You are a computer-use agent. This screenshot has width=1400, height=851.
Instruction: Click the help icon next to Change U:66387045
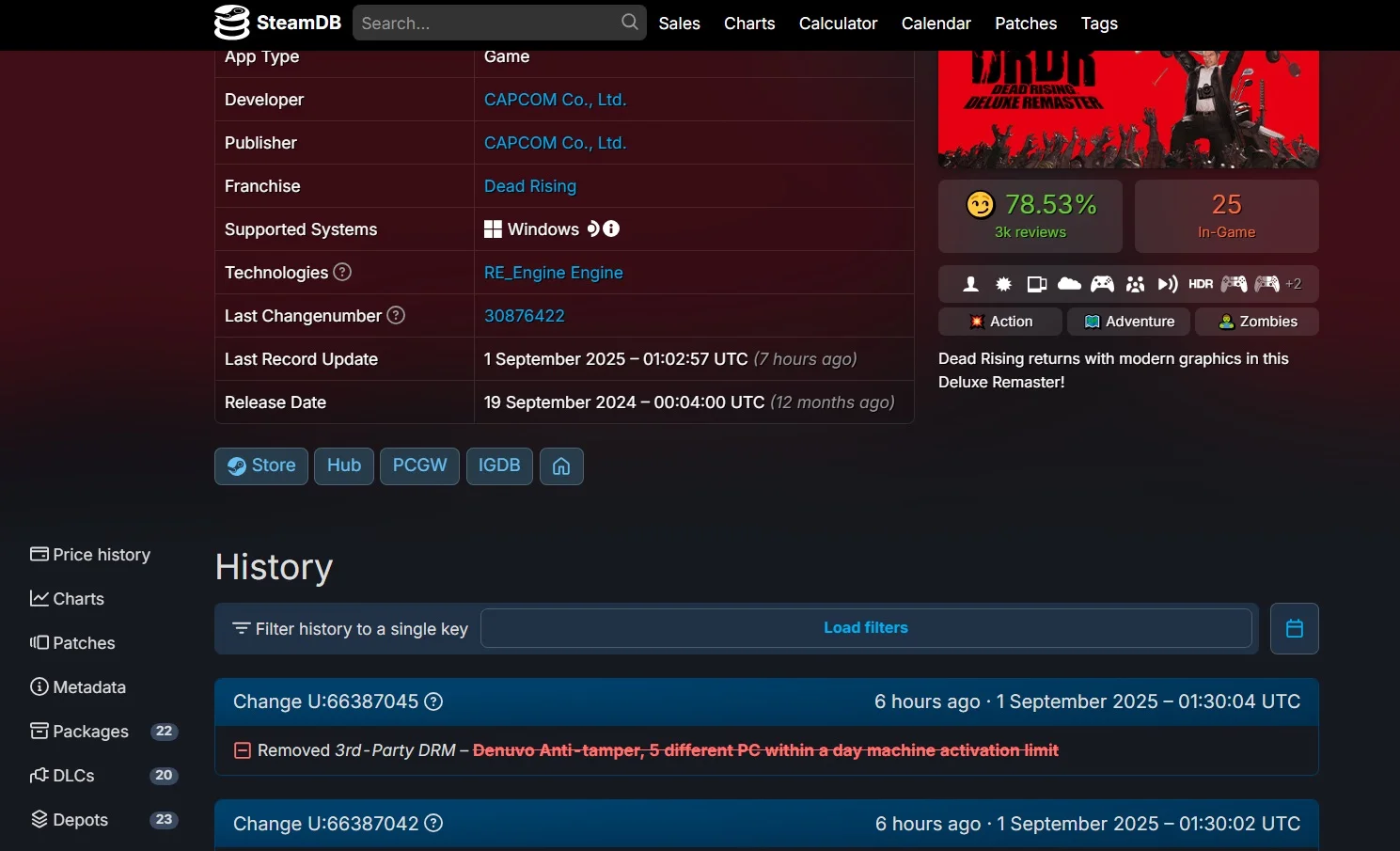click(433, 701)
